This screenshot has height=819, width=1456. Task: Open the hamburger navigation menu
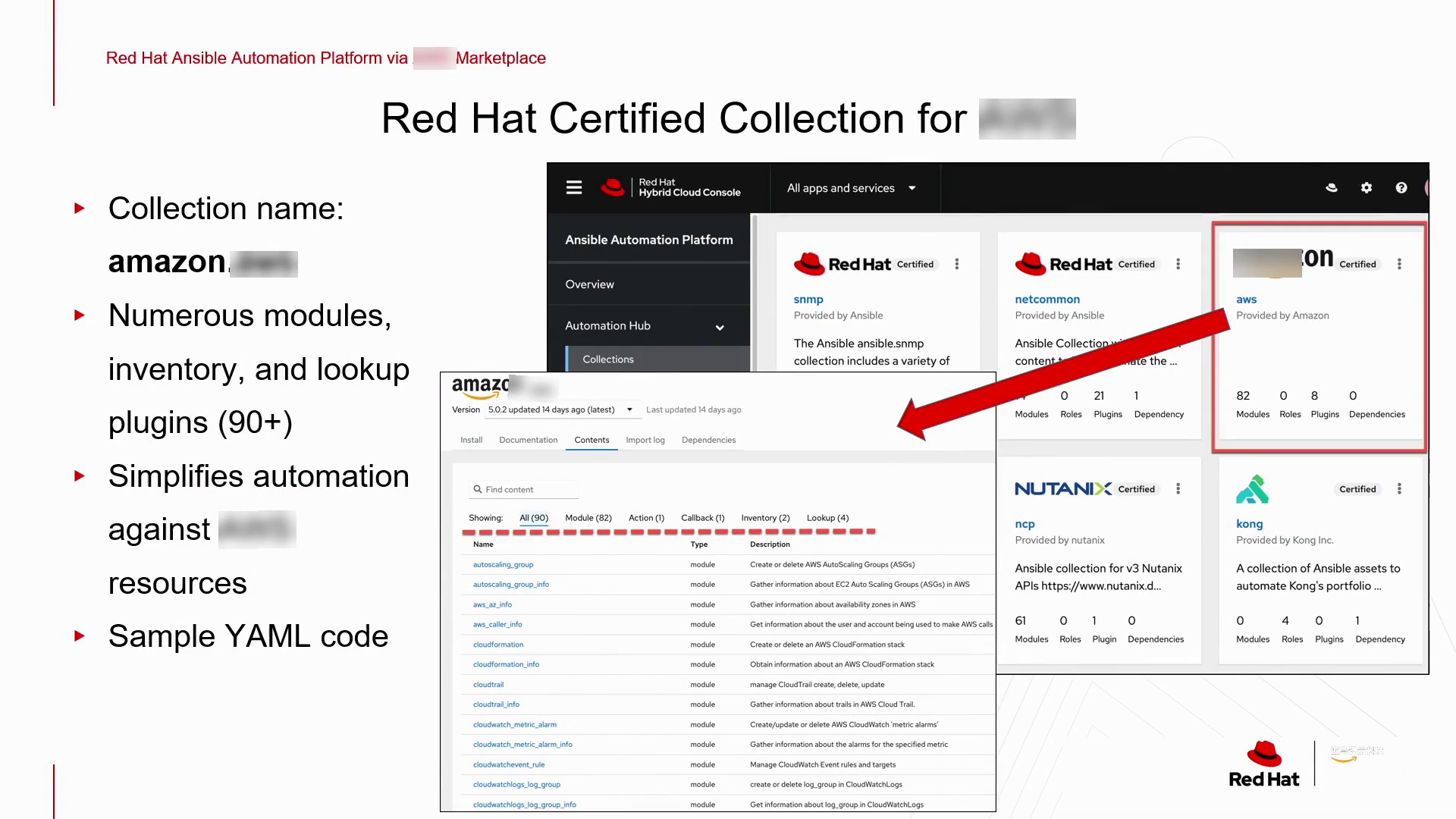(574, 187)
